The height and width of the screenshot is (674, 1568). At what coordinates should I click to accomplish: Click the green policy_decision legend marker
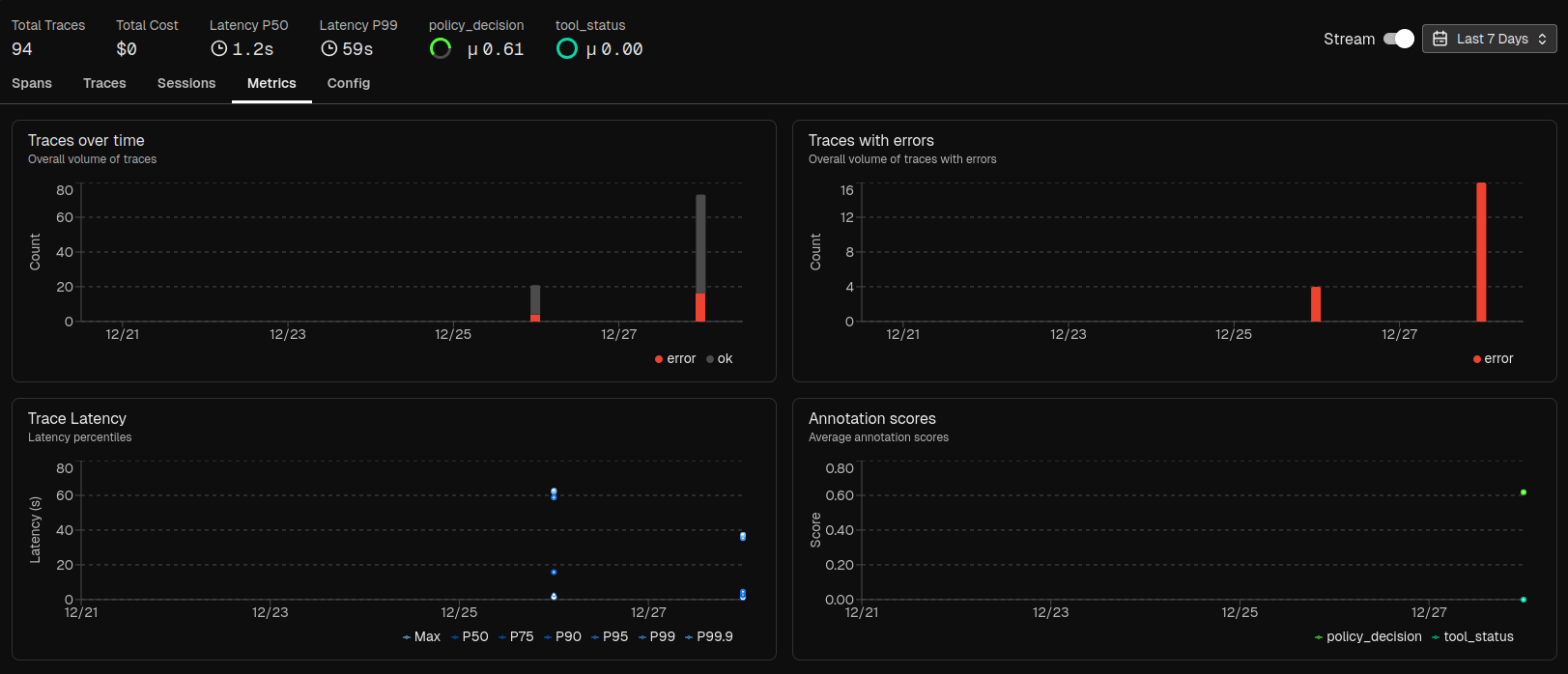(x=1319, y=637)
